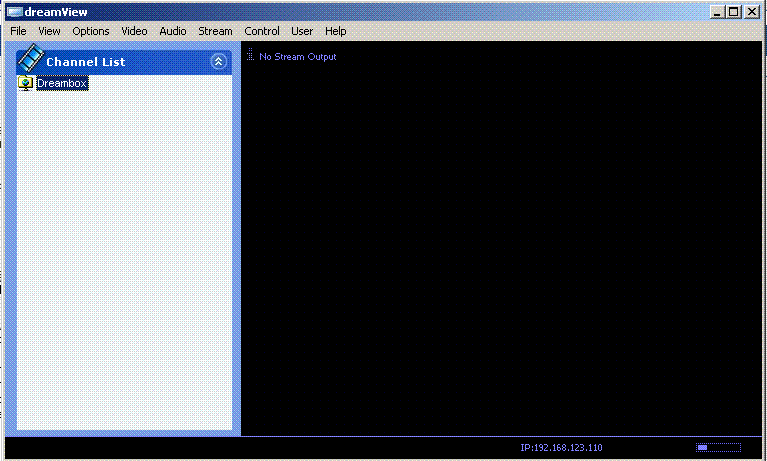Click the progress indicator in status bar
This screenshot has width=767, height=461.
point(718,447)
